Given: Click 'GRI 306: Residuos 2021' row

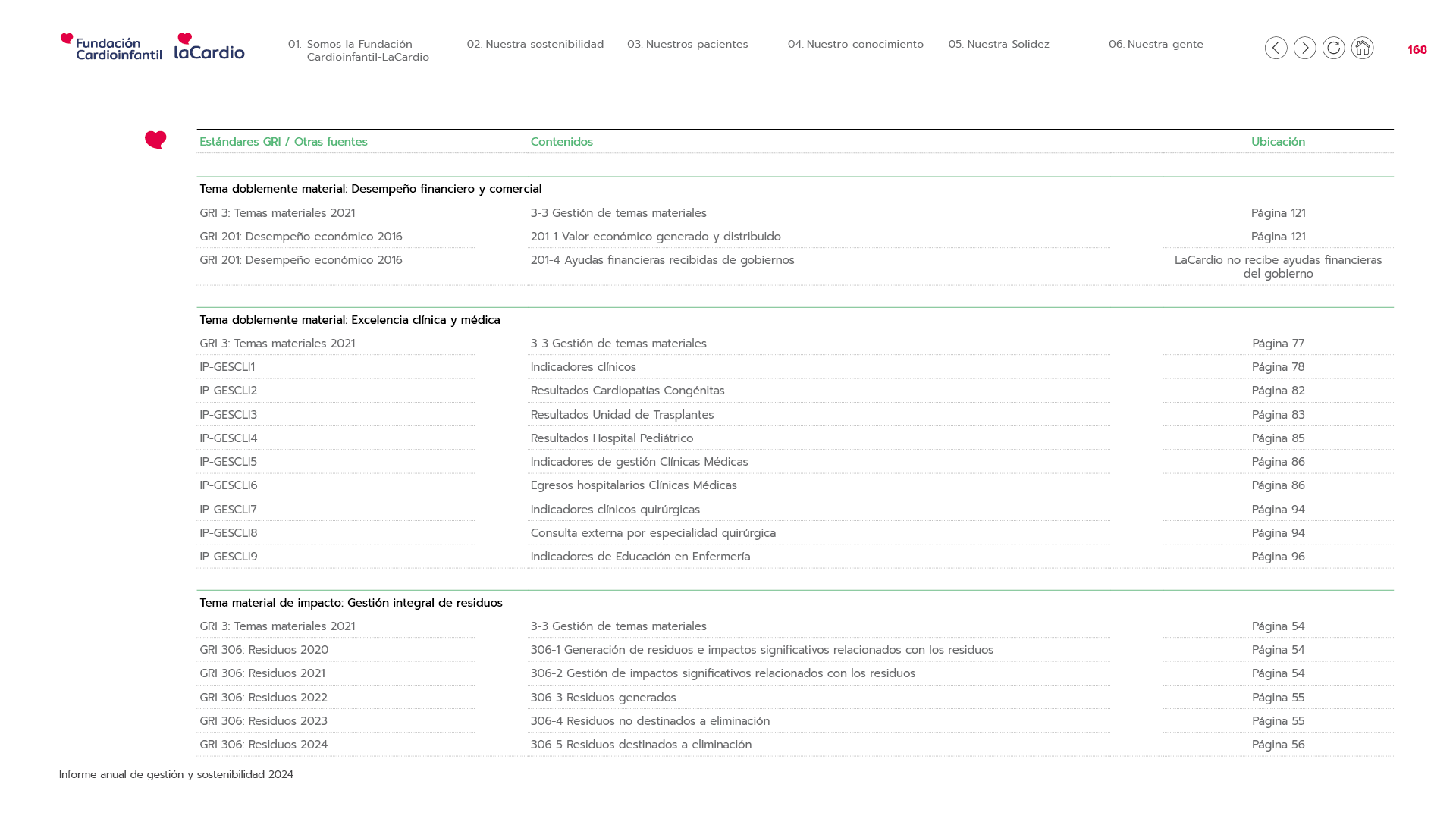Looking at the screenshot, I should [262, 673].
